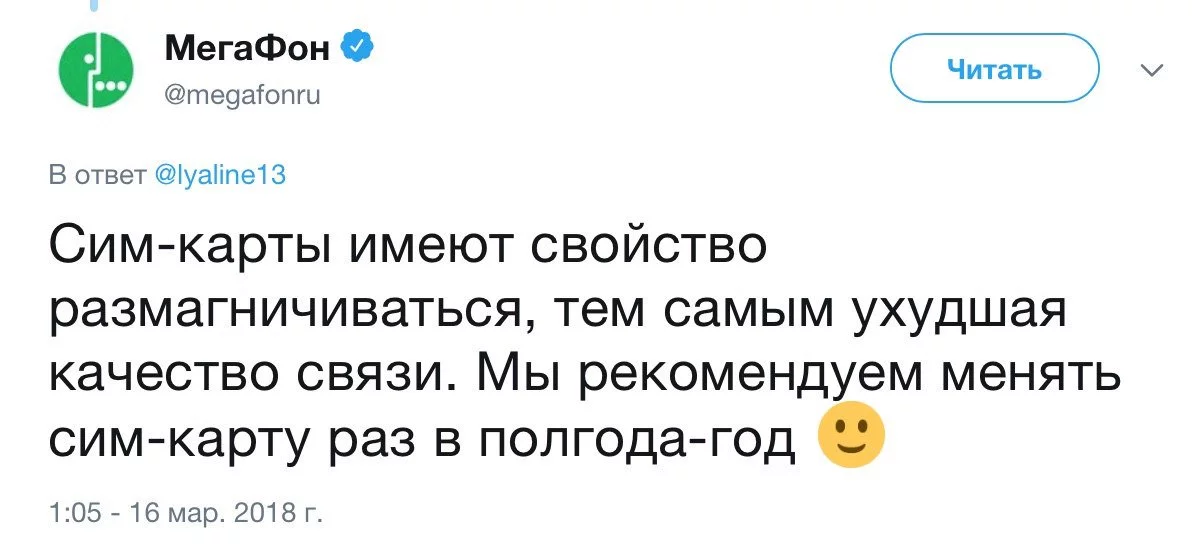Open the МегаФон profile name link
This screenshot has height=546, width=1192.
point(244,46)
